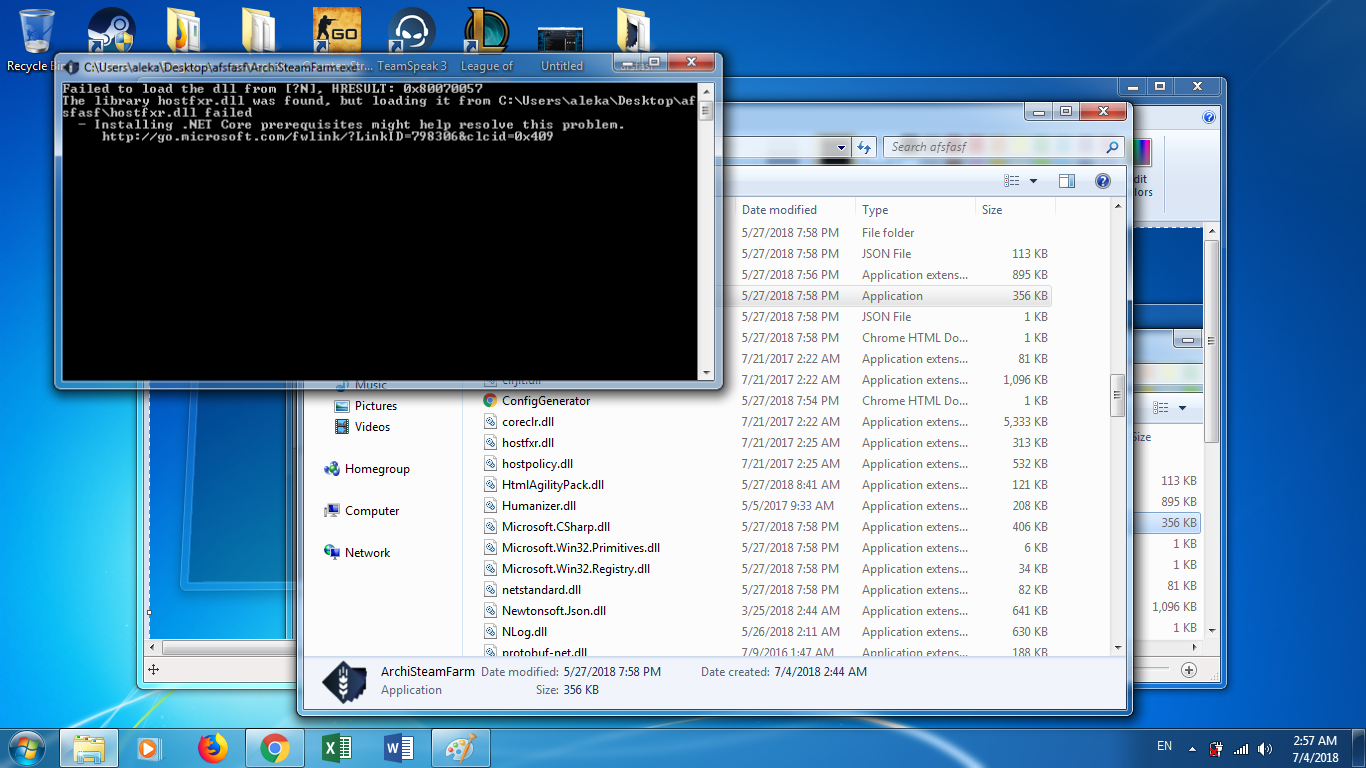
Task: Click the Explorer change view icon
Action: pos(1011,181)
